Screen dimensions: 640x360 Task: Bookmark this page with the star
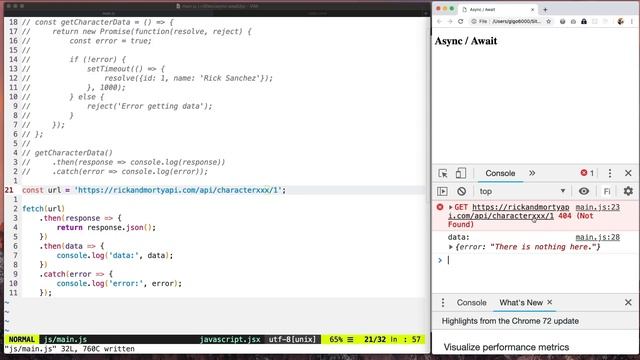549,21
